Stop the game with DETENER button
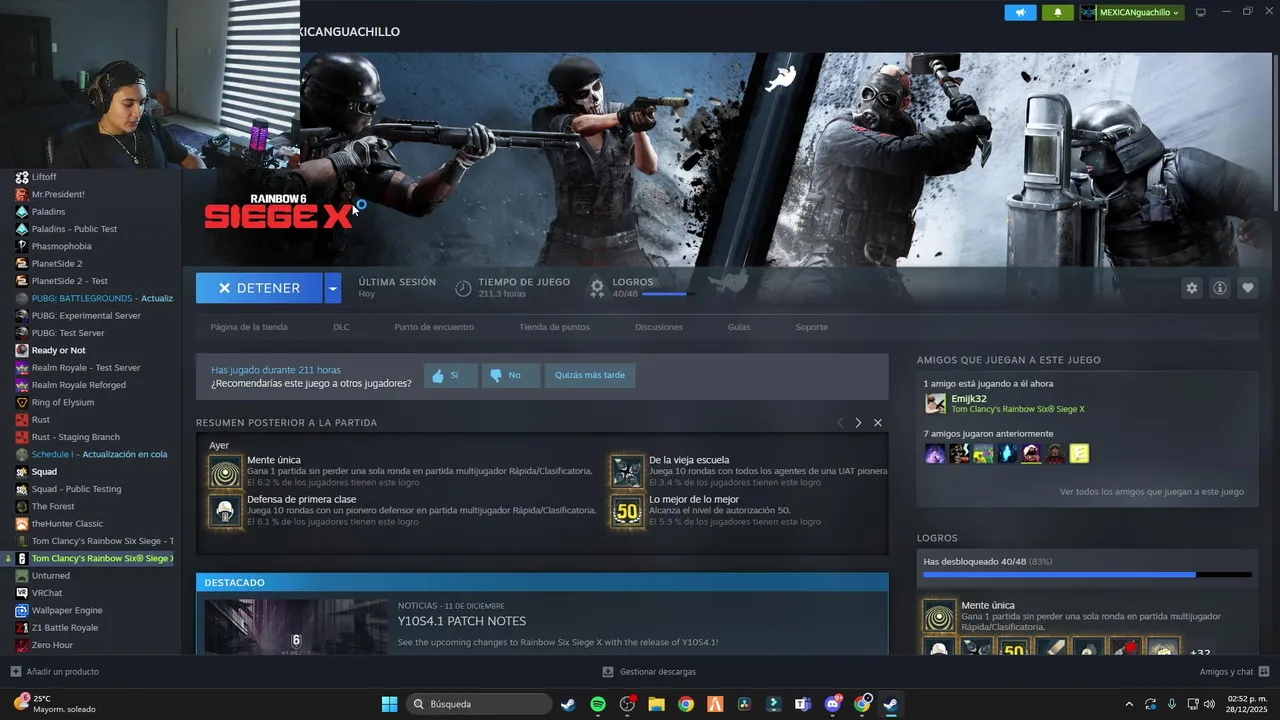The height and width of the screenshot is (720, 1280). pos(259,288)
